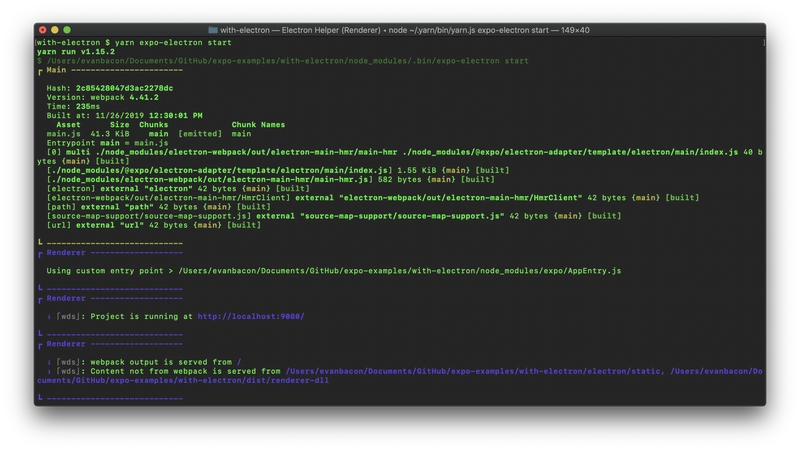Click the 'Built at: 11/26/2019' line
This screenshot has height=451, width=800.
pyautogui.click(x=124, y=116)
